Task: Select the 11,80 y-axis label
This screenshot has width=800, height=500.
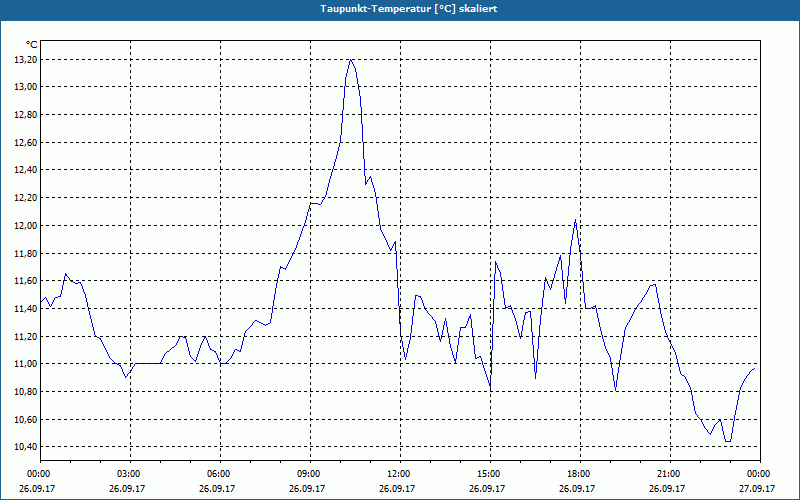Action: tap(27, 254)
